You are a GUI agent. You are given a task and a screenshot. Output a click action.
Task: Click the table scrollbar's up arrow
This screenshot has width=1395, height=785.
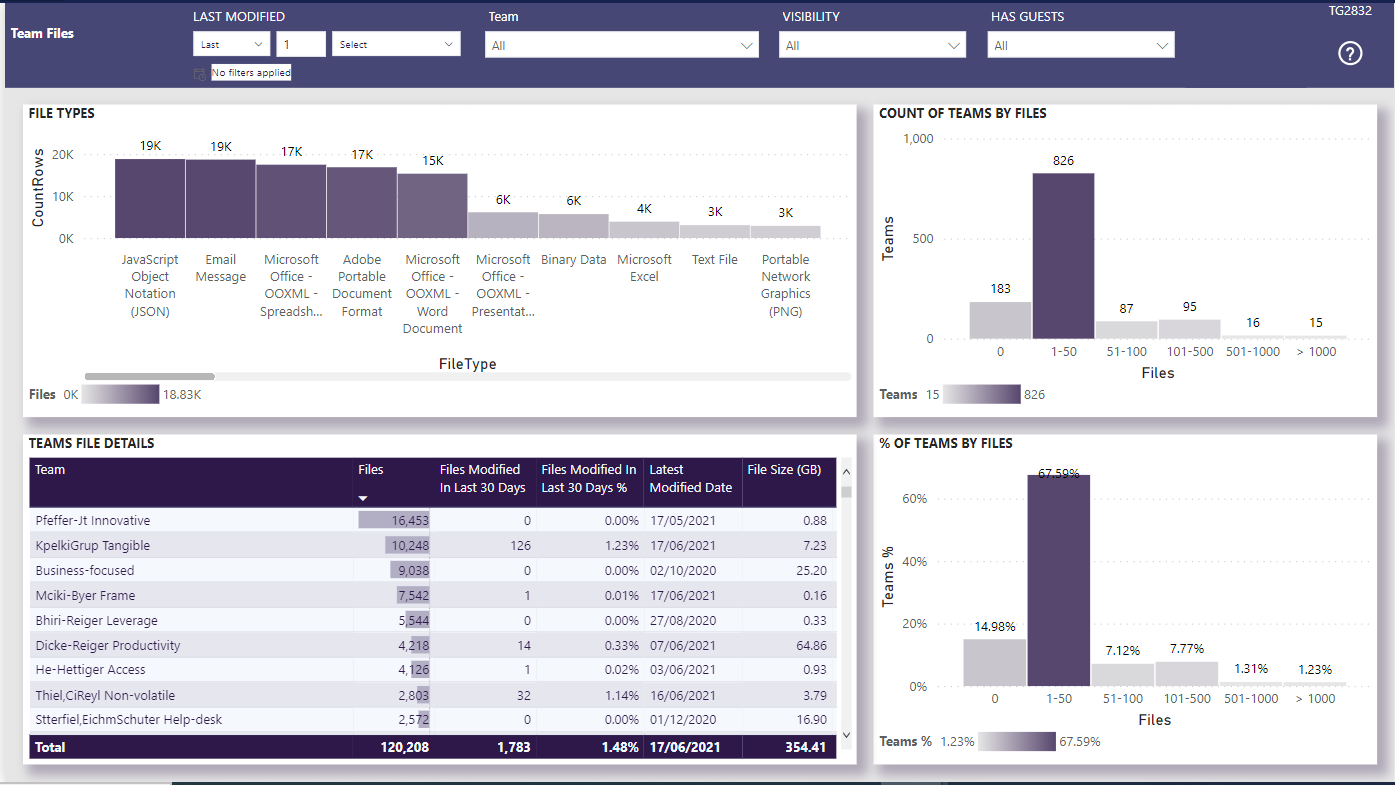846,471
